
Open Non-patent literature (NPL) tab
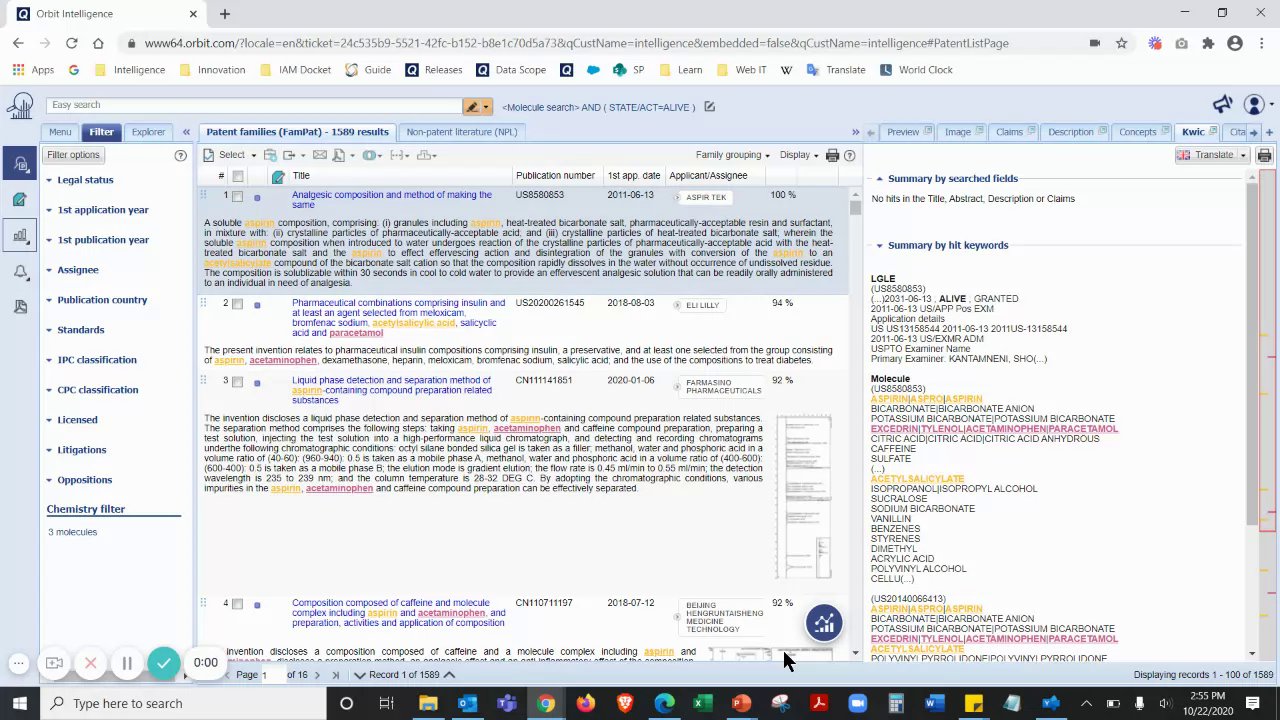pyautogui.click(x=461, y=132)
